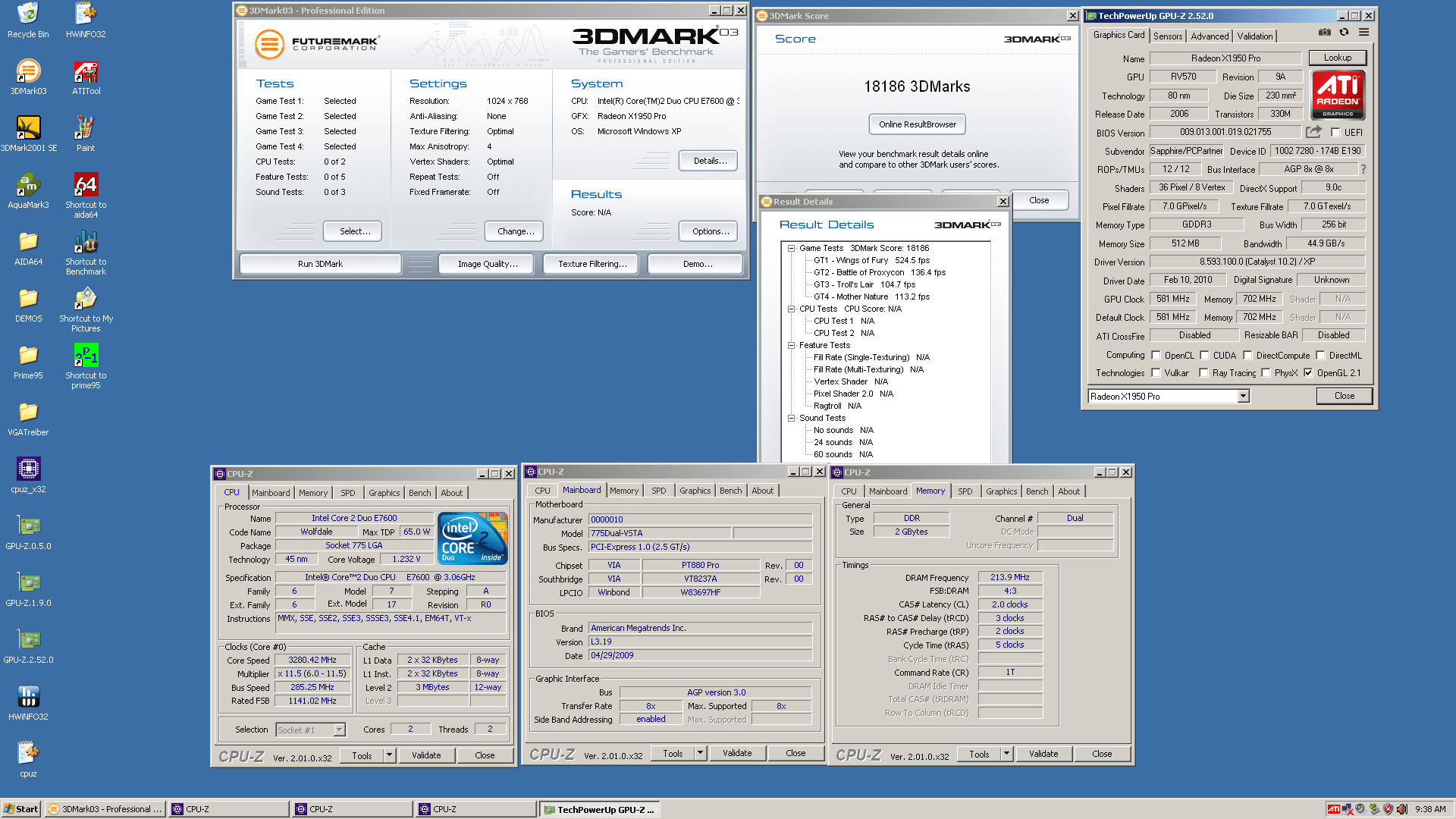This screenshot has width=1456, height=819.
Task: Open the VGATreiber folder icon
Action: [x=28, y=419]
